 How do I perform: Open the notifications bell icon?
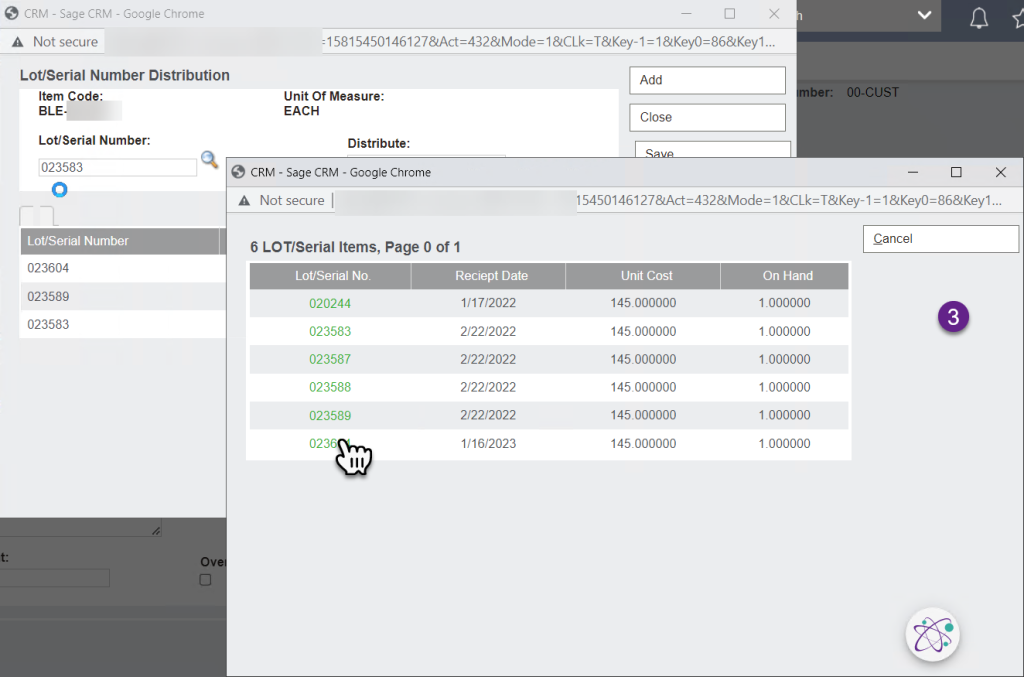978,18
